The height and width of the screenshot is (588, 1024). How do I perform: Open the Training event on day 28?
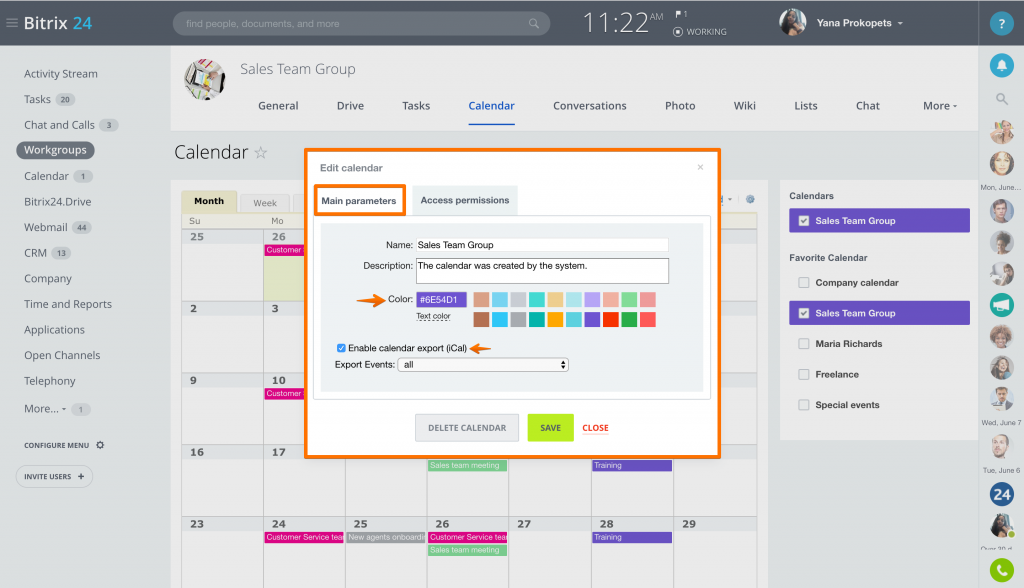(632, 537)
